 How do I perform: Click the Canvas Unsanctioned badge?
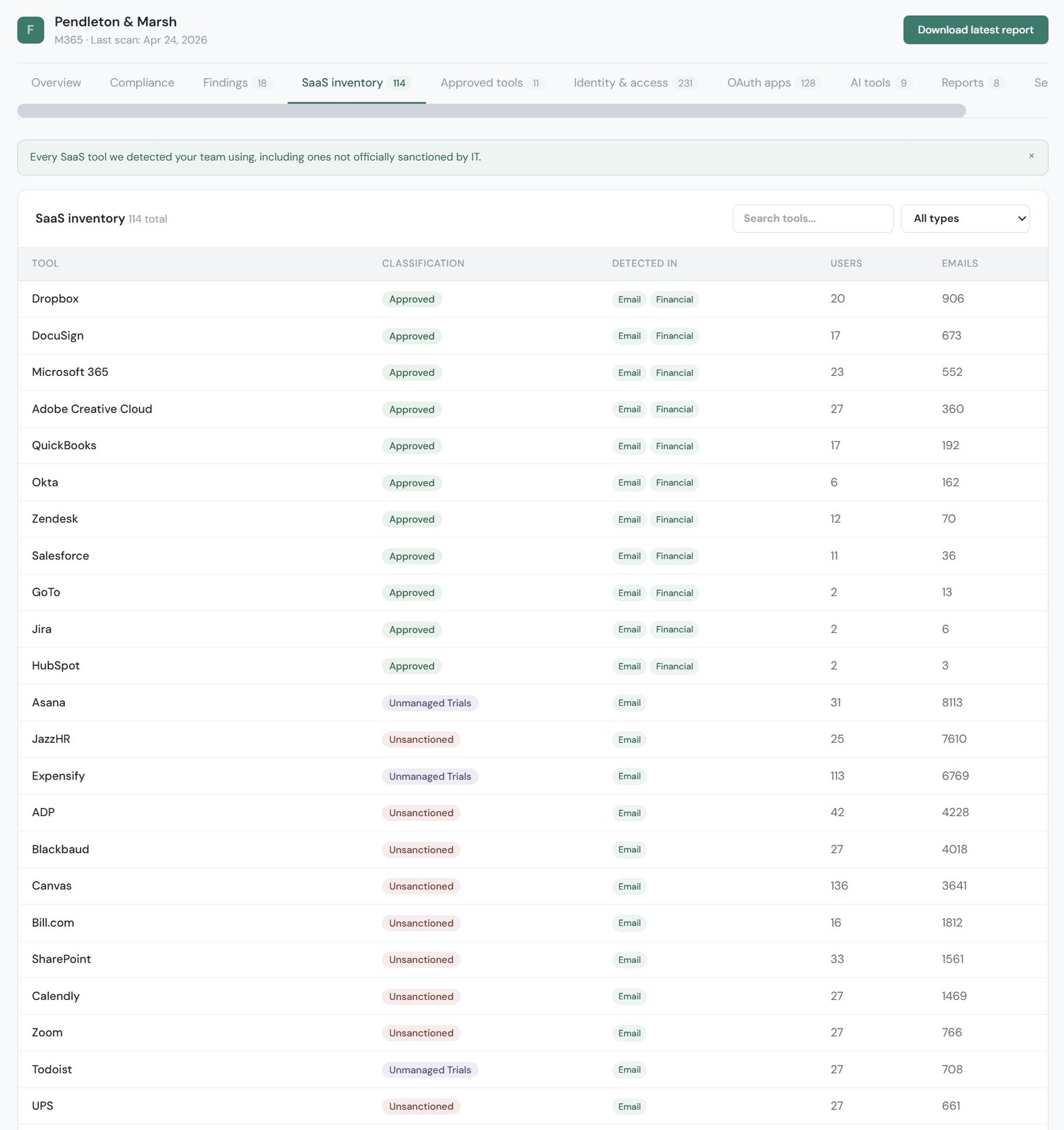tap(421, 886)
